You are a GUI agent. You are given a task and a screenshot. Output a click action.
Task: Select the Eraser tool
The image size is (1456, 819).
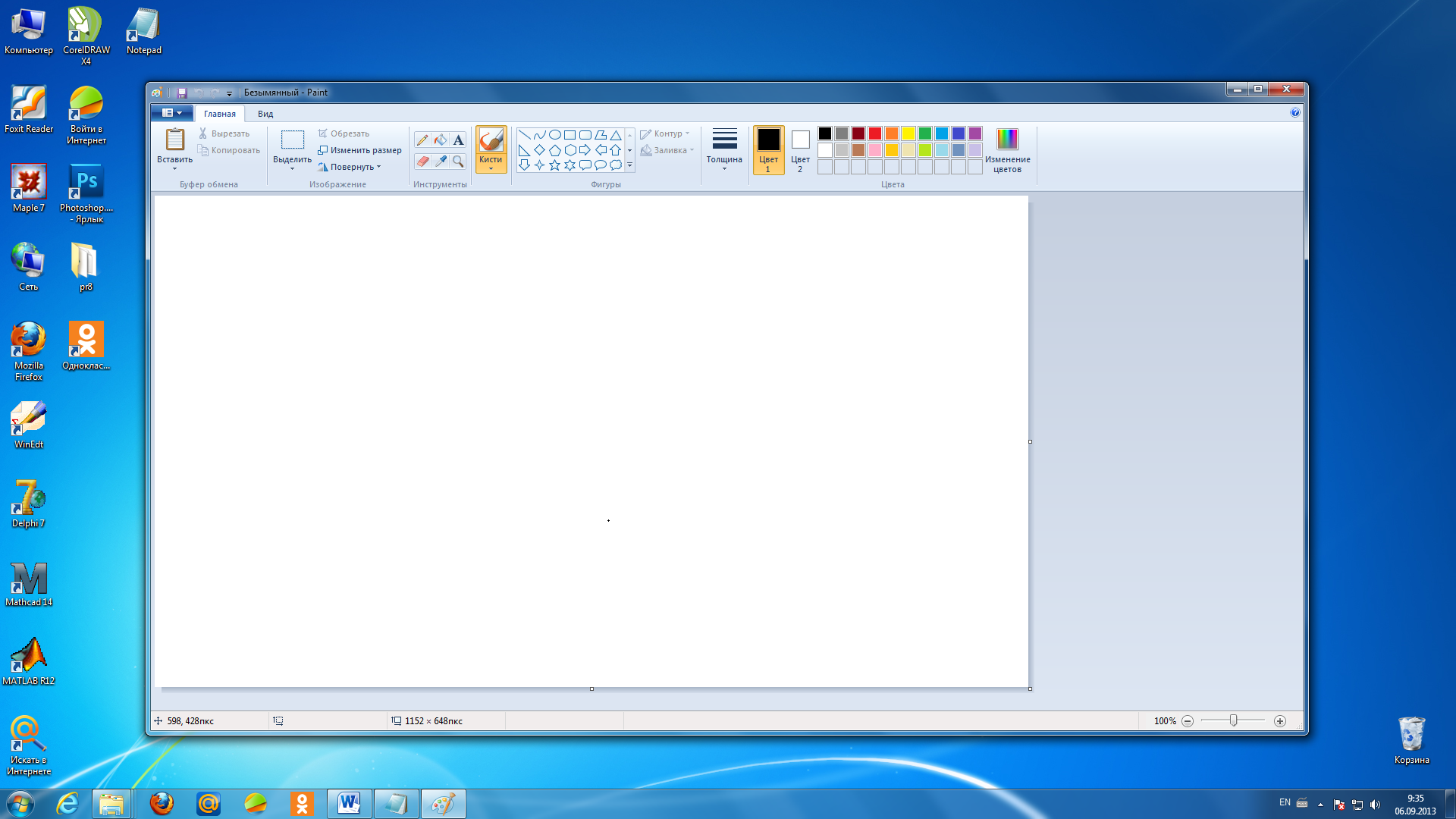pos(422,161)
